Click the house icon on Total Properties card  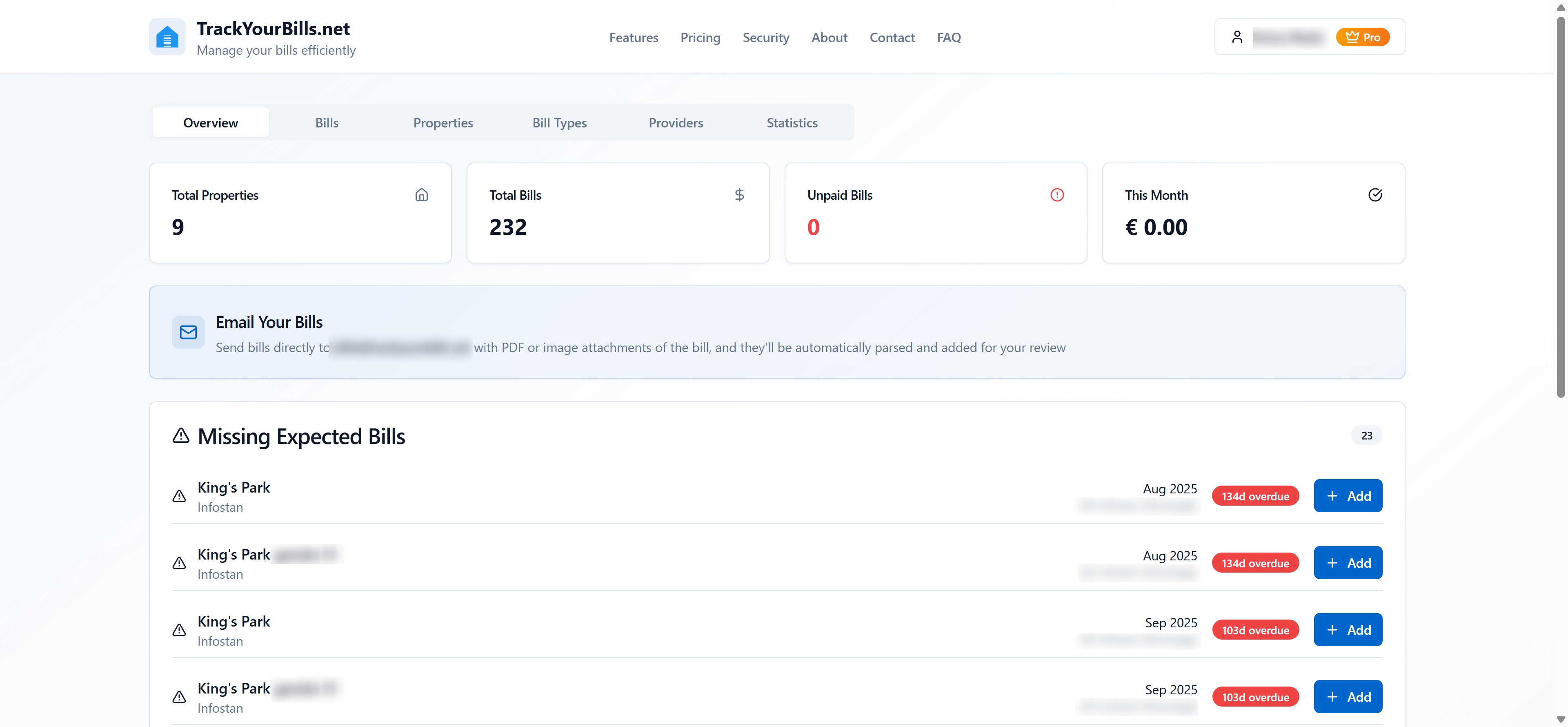(421, 195)
